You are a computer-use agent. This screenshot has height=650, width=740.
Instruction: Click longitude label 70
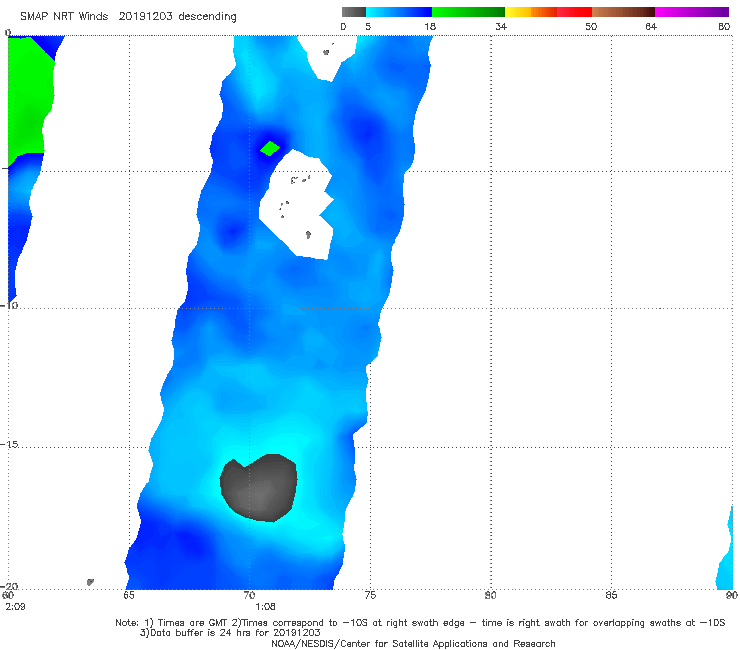(249, 595)
